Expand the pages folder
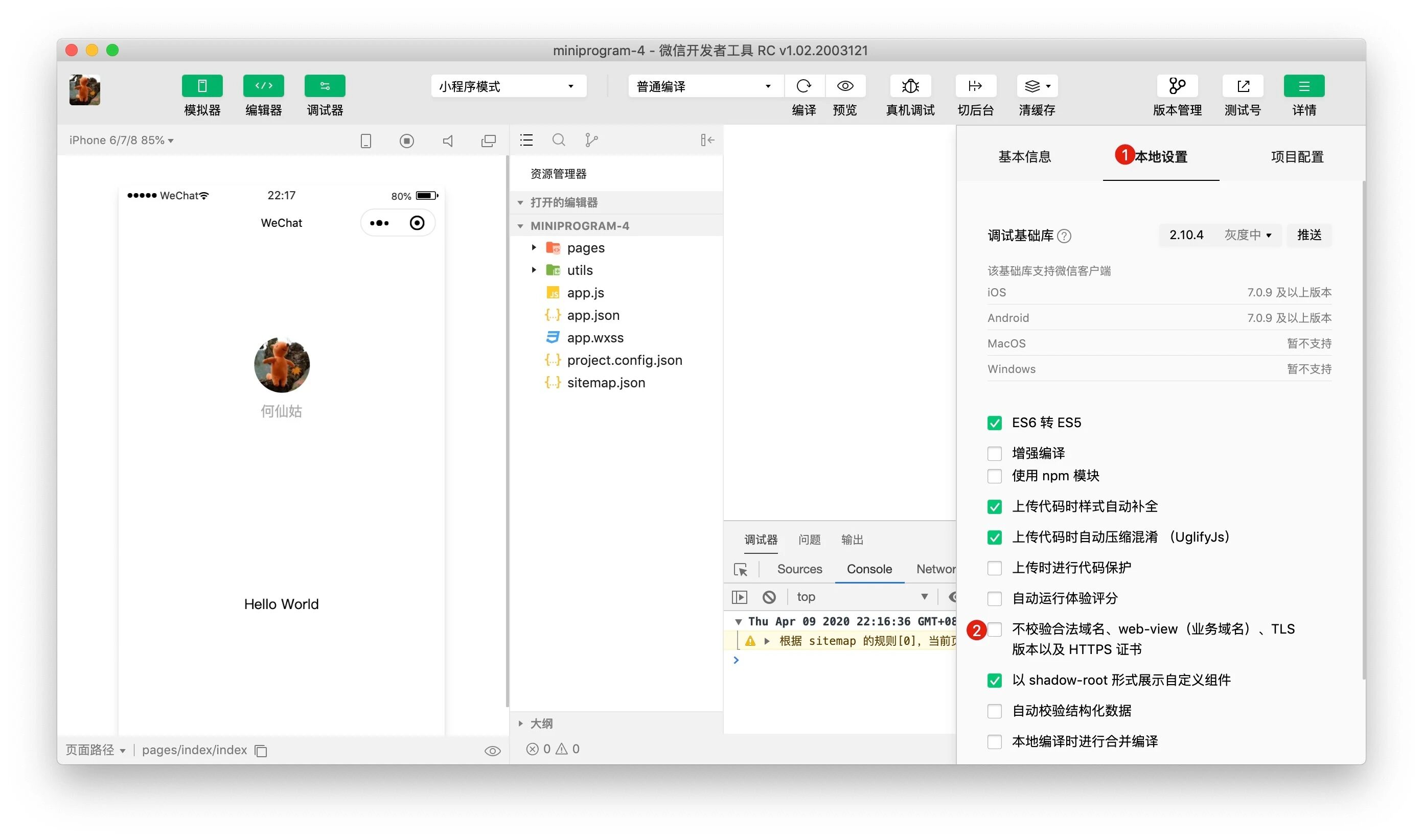1423x840 pixels. (x=586, y=248)
